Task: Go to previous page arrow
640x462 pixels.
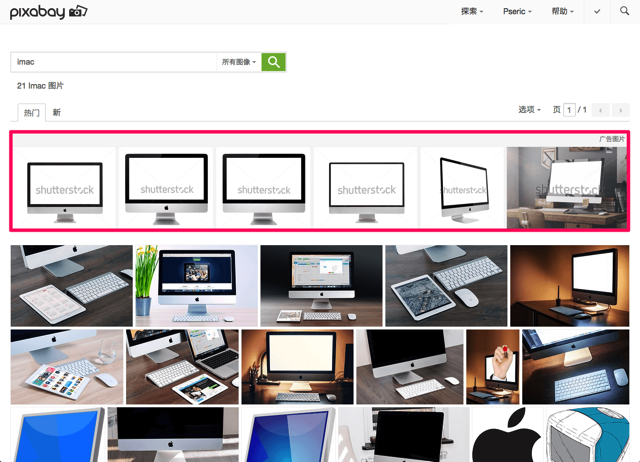Action: point(600,110)
